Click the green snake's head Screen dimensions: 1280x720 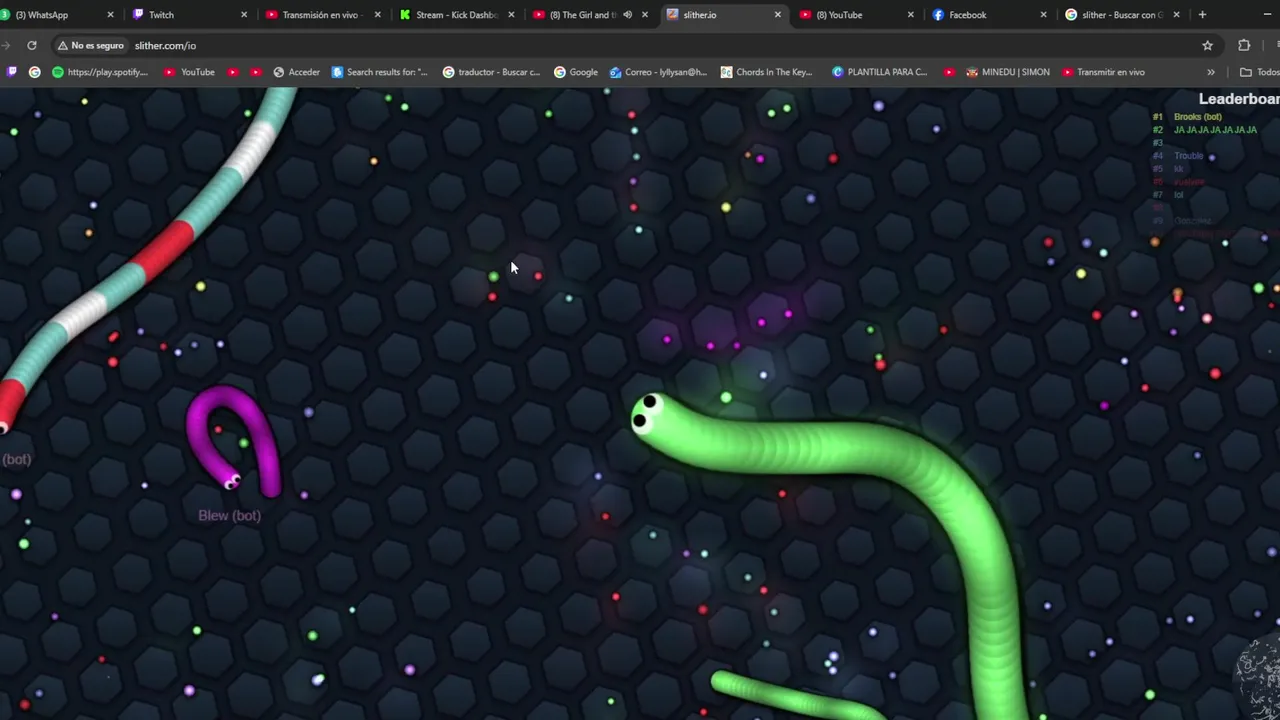coord(648,412)
